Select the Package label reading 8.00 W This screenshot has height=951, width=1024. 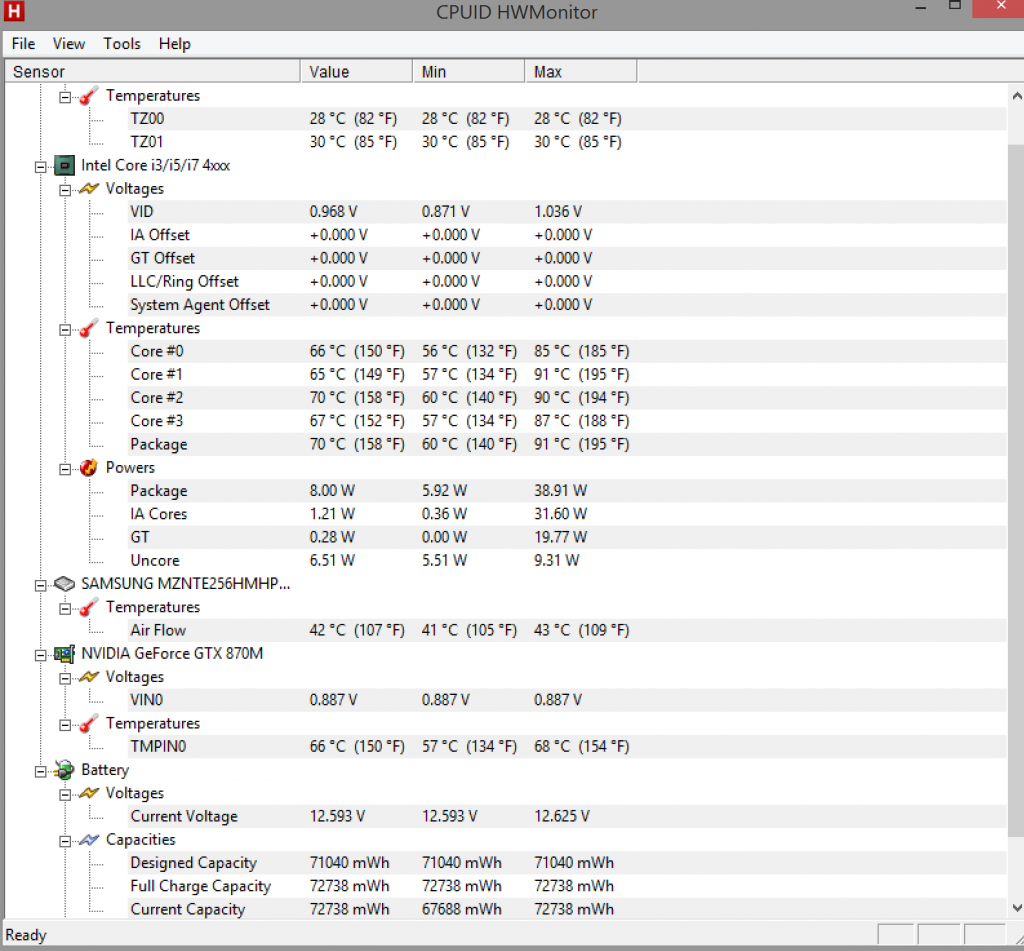[159, 491]
